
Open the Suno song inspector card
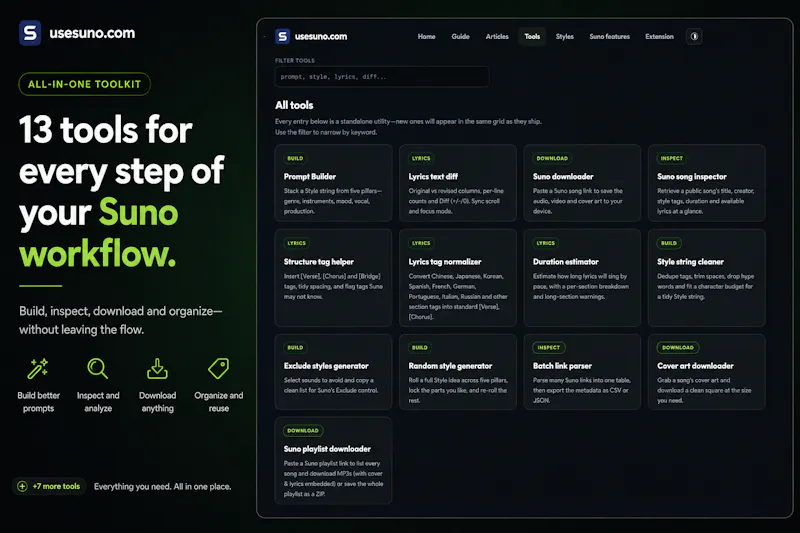click(x=707, y=183)
